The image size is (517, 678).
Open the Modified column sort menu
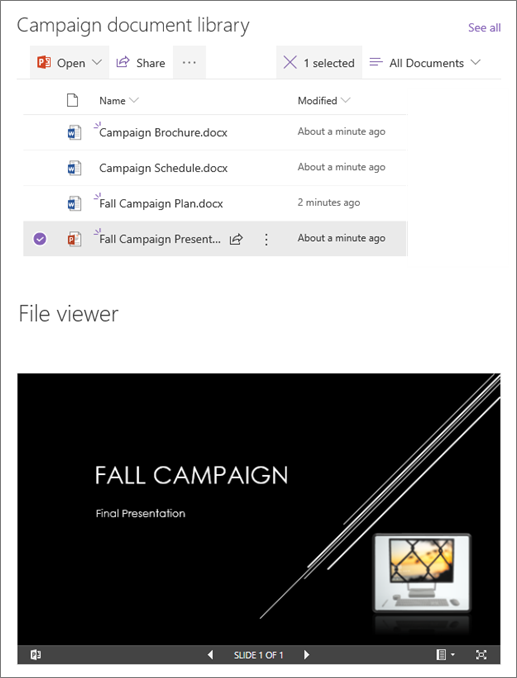[x=345, y=100]
